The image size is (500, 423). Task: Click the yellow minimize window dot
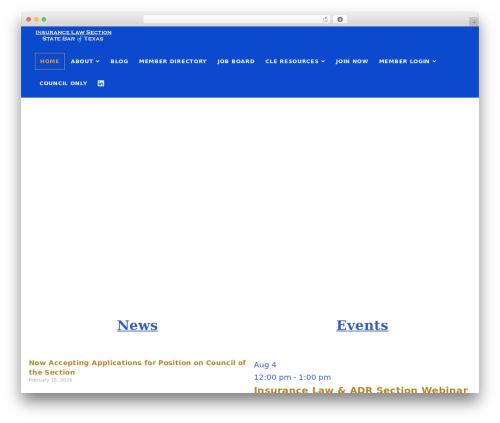(x=36, y=20)
